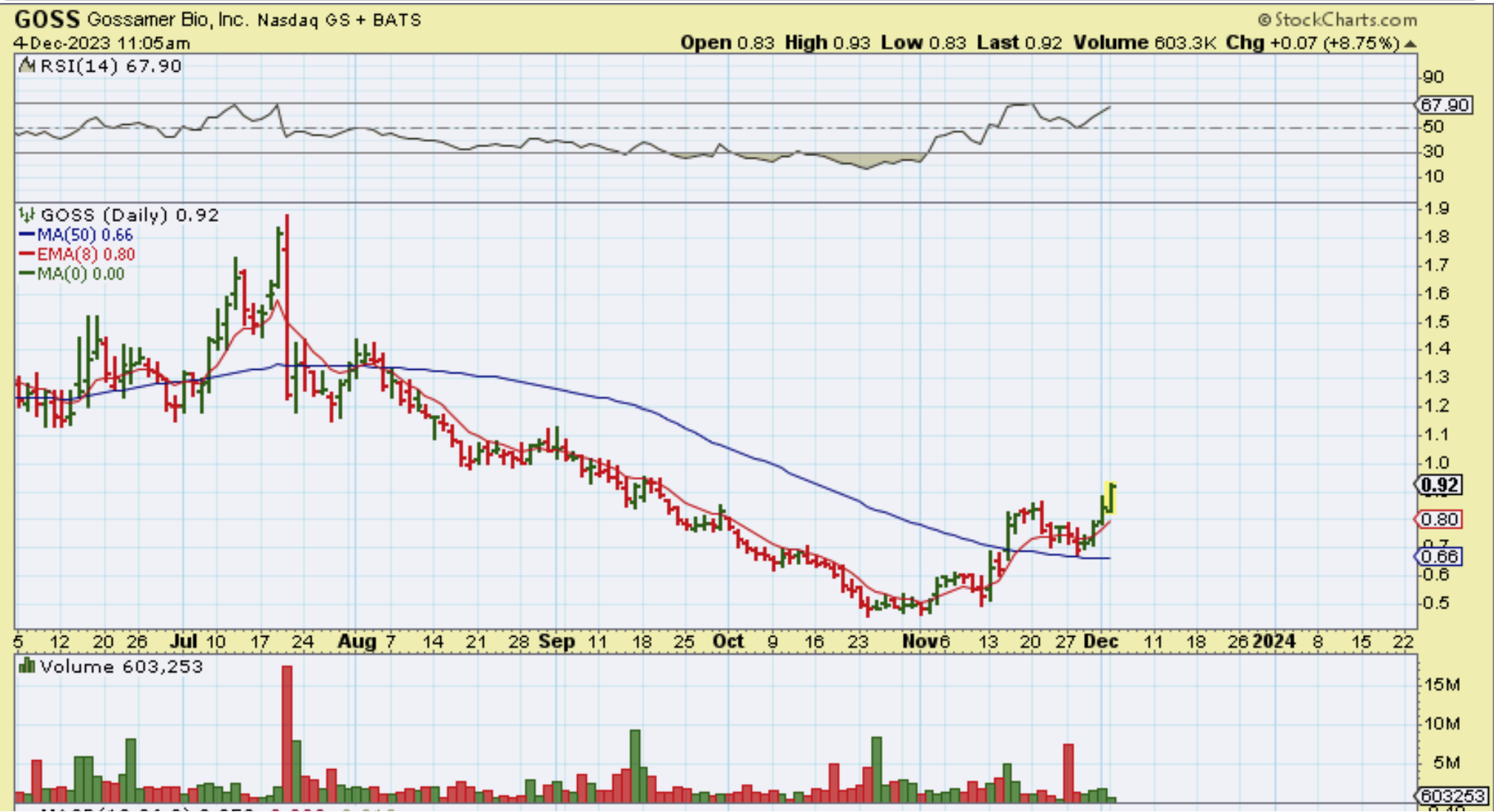Click the Nov label on date axis

click(918, 641)
